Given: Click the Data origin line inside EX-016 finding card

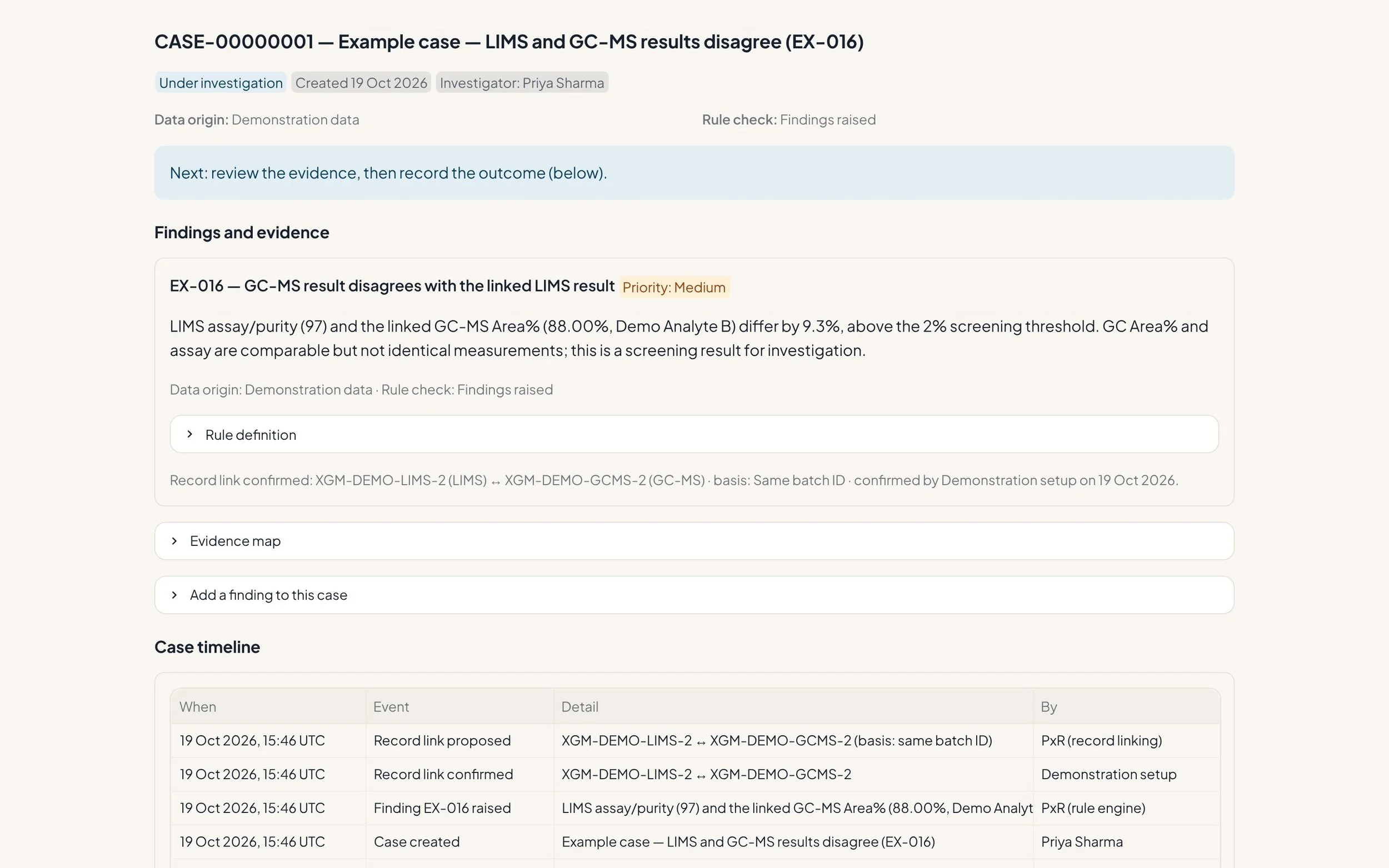Looking at the screenshot, I should pos(361,390).
